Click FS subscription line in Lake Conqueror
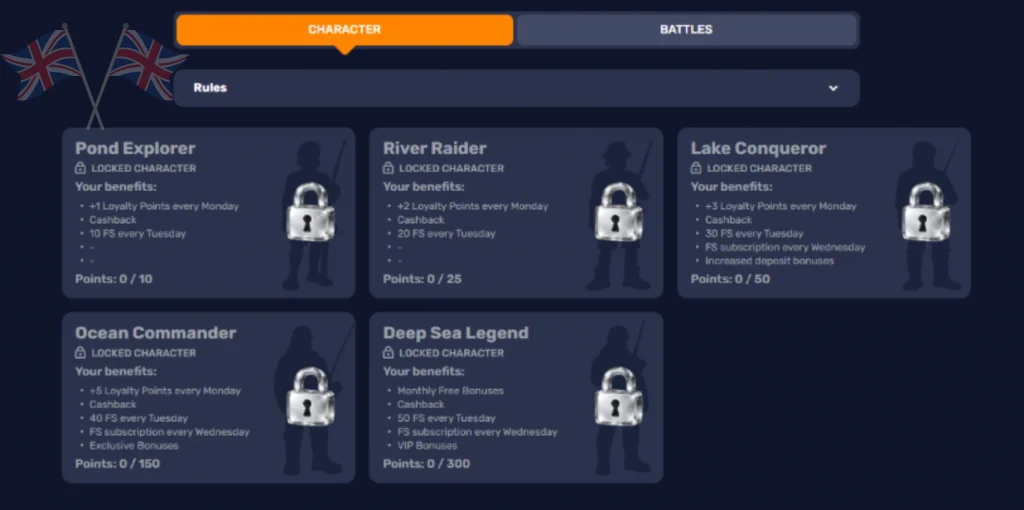 (785, 247)
